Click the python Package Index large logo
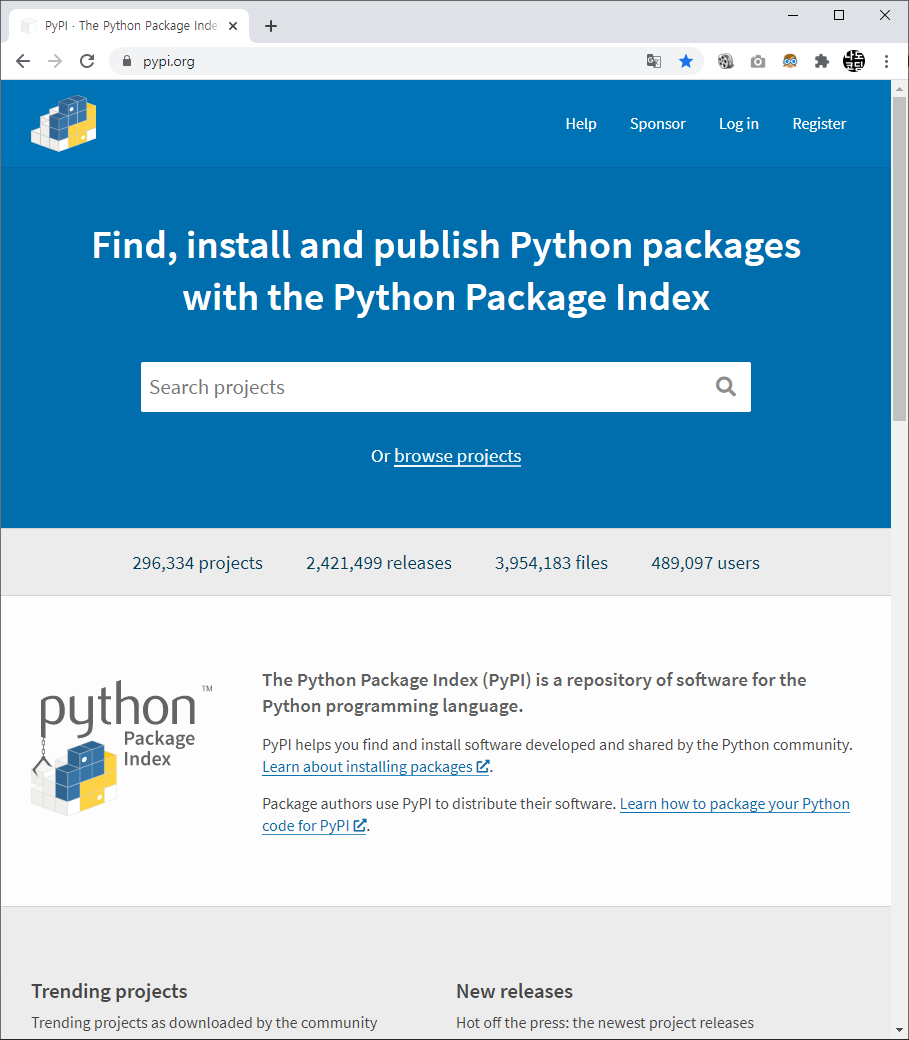This screenshot has width=909, height=1040. click(x=123, y=748)
